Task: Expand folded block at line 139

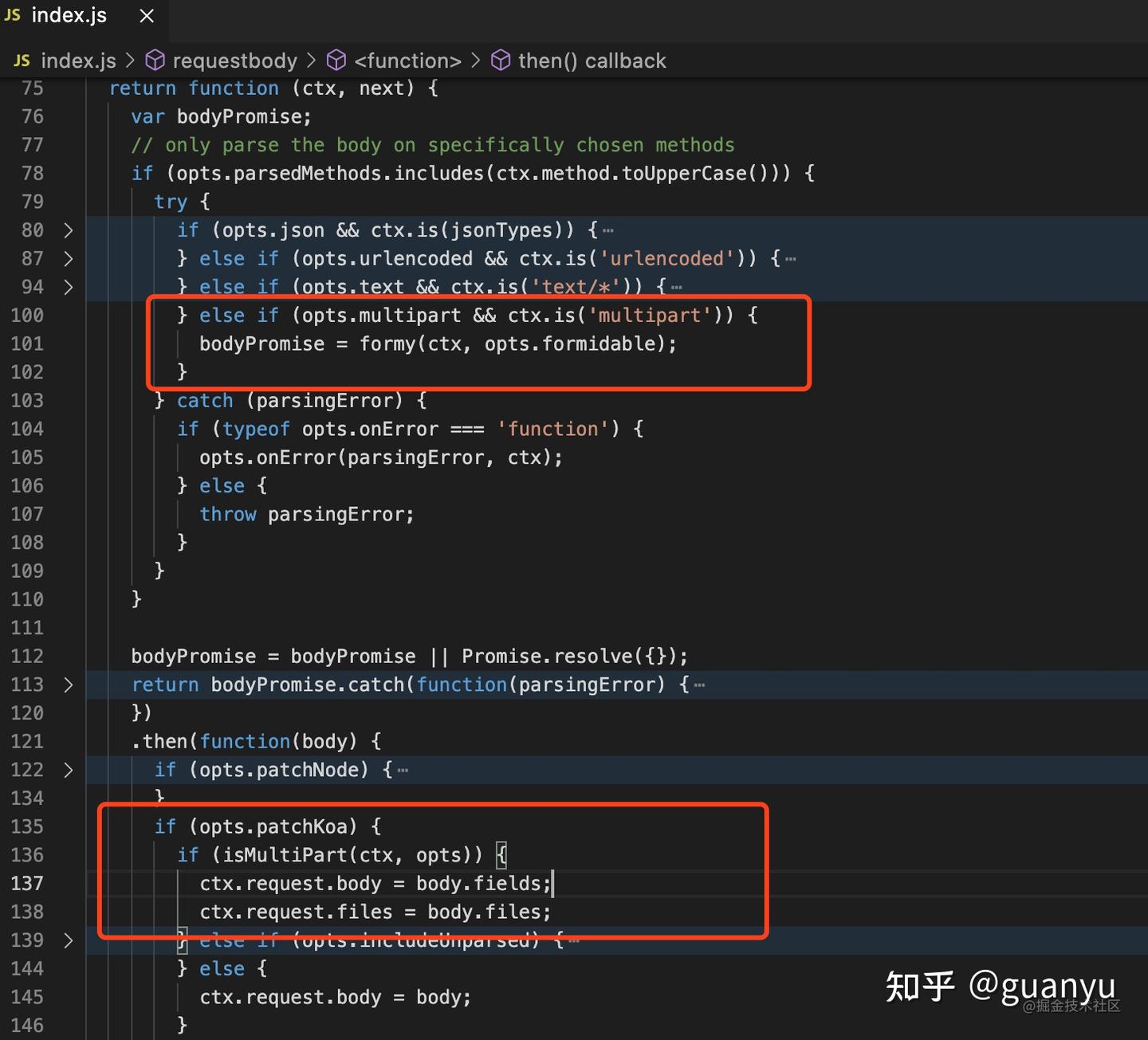Action: (69, 940)
